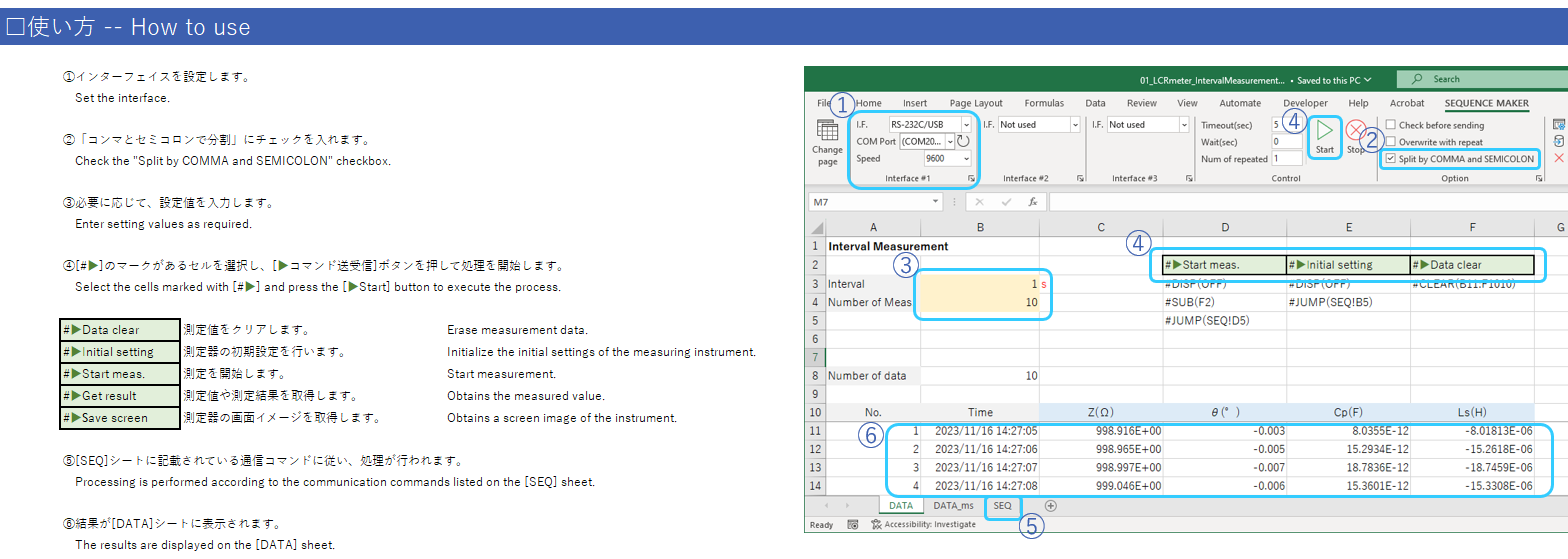Switch to the Page Layout ribbon tab
Viewport: 1568px width, 559px height.
[976, 103]
